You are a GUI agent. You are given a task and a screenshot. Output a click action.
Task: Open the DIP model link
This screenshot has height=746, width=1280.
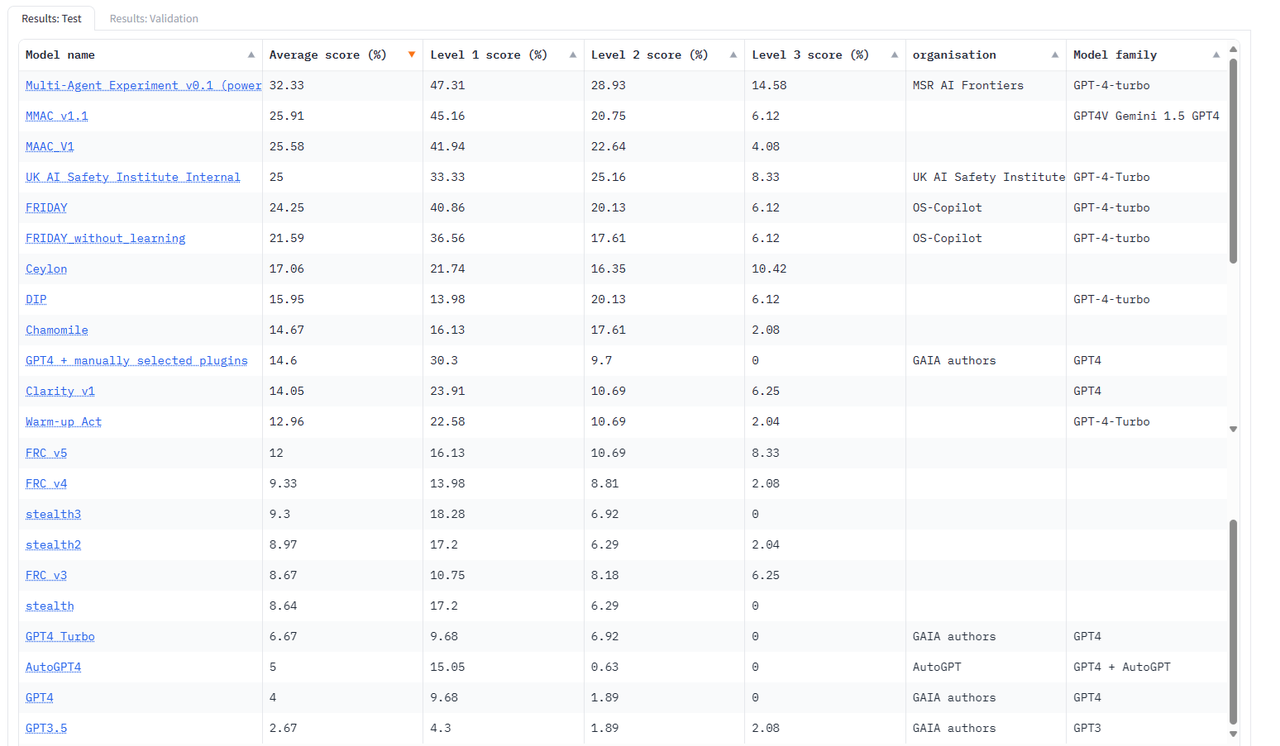(x=36, y=299)
